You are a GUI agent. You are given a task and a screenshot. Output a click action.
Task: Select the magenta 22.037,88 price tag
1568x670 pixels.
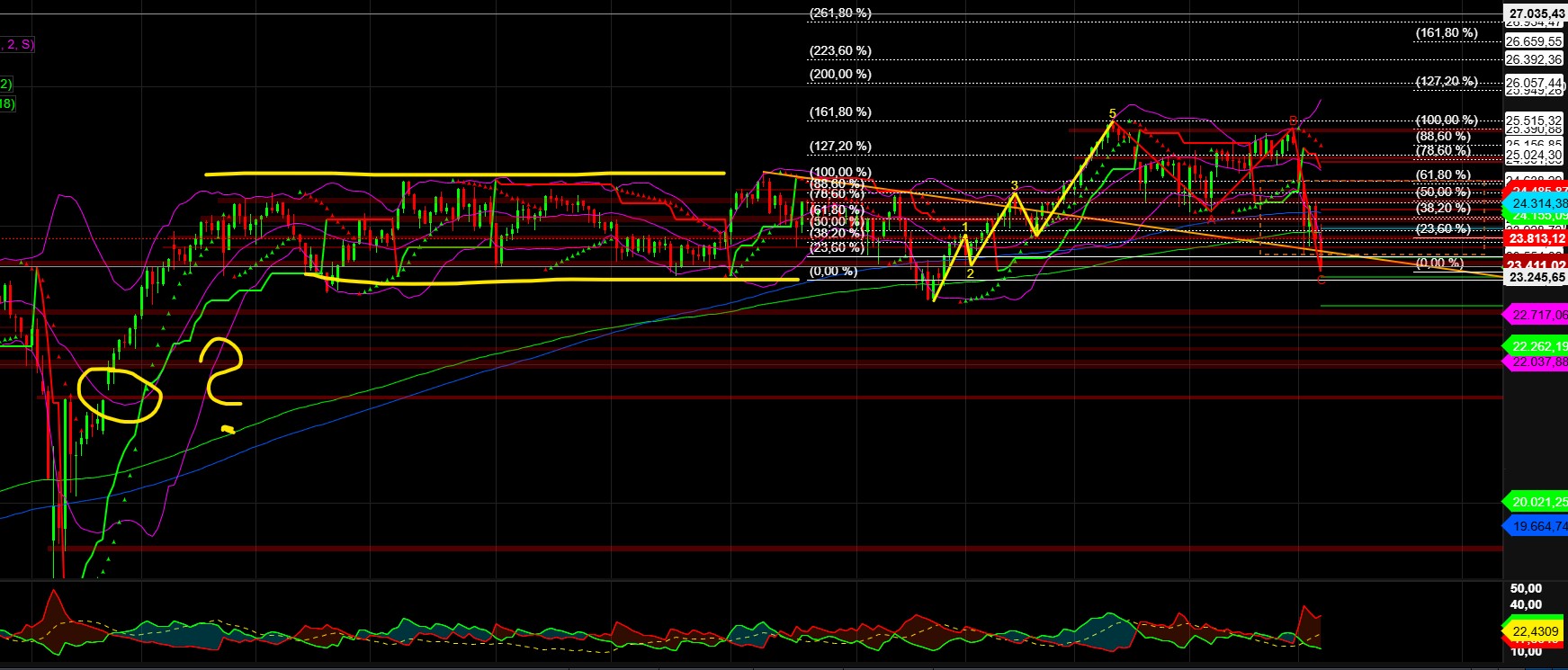click(1537, 362)
